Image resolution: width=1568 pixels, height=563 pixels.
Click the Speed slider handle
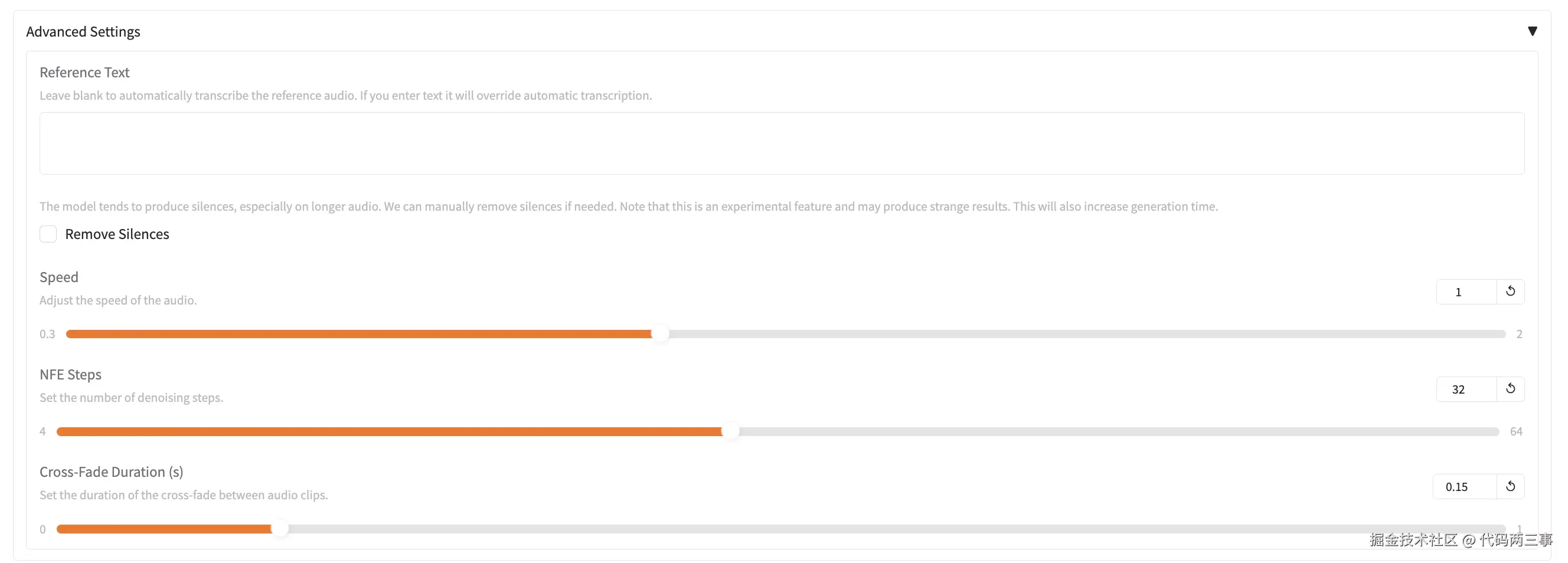click(661, 334)
